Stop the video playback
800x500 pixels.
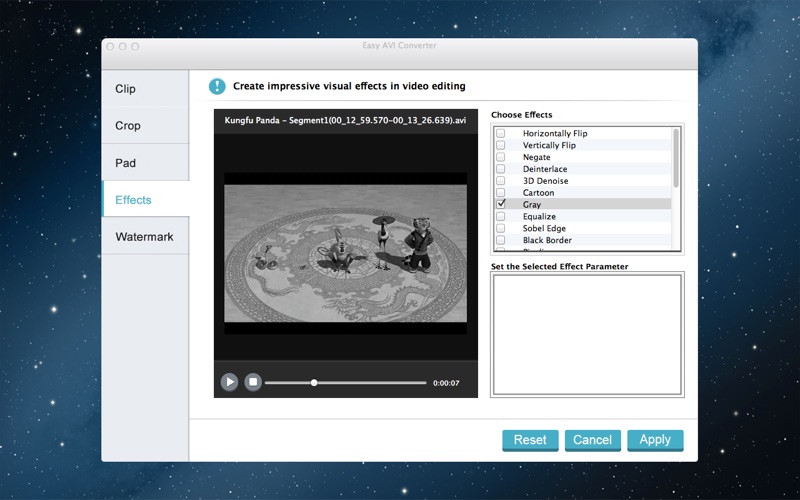coord(253,382)
